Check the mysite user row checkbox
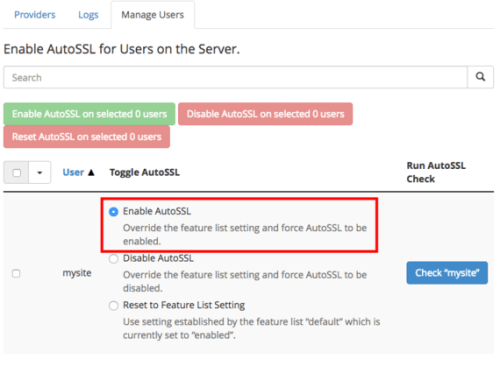The height and width of the screenshot is (366, 500). (x=16, y=273)
